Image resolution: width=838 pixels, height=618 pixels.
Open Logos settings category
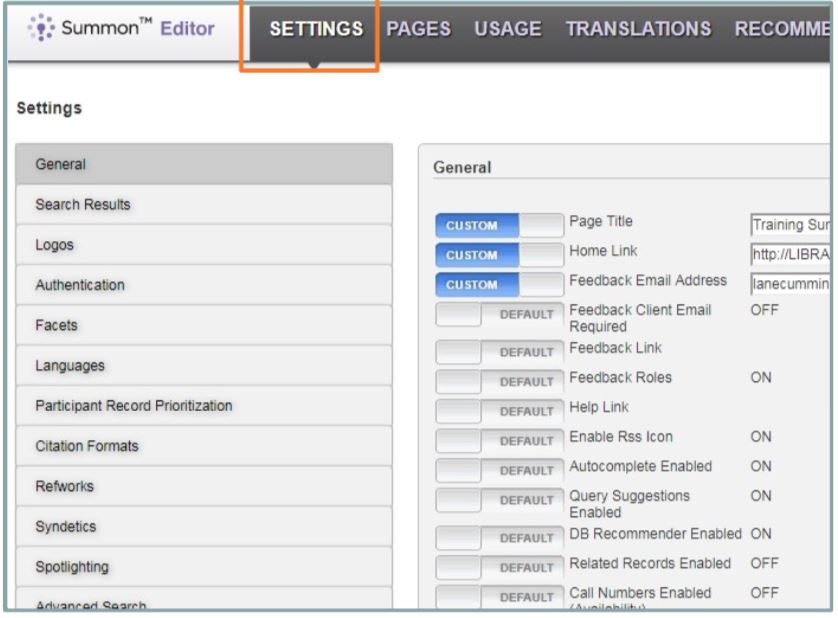pos(204,245)
